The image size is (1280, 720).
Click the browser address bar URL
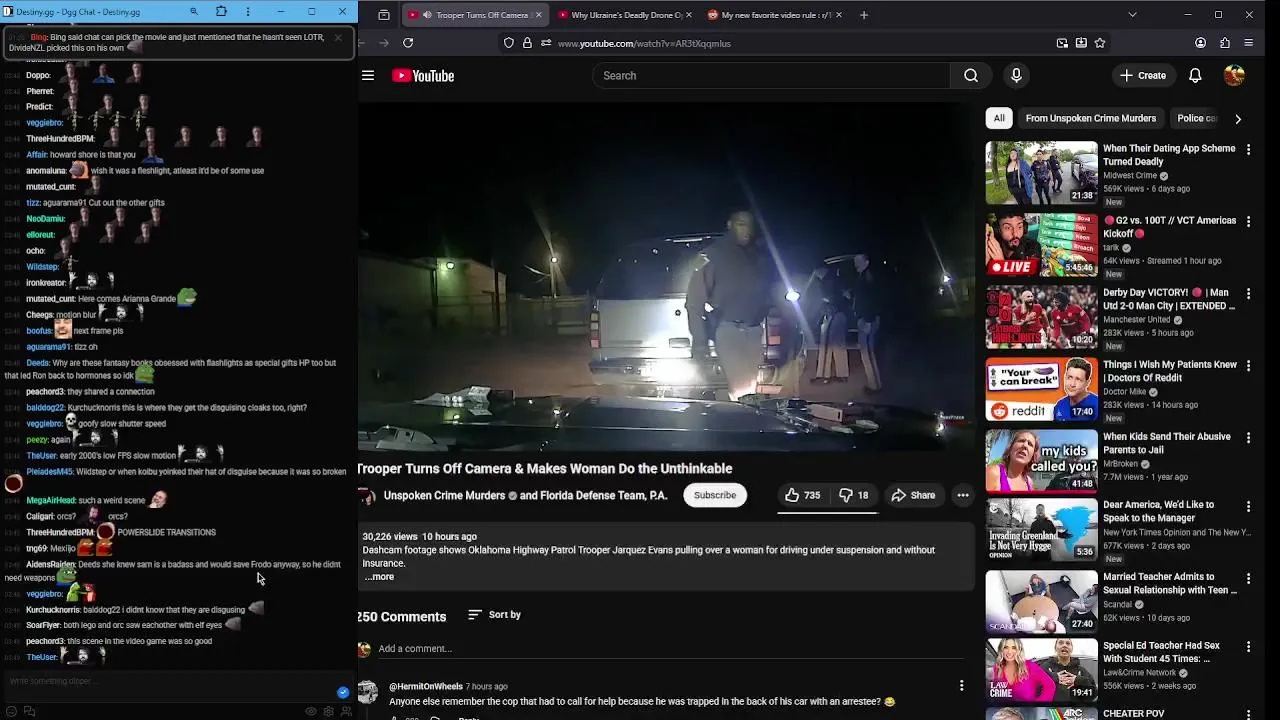point(644,43)
